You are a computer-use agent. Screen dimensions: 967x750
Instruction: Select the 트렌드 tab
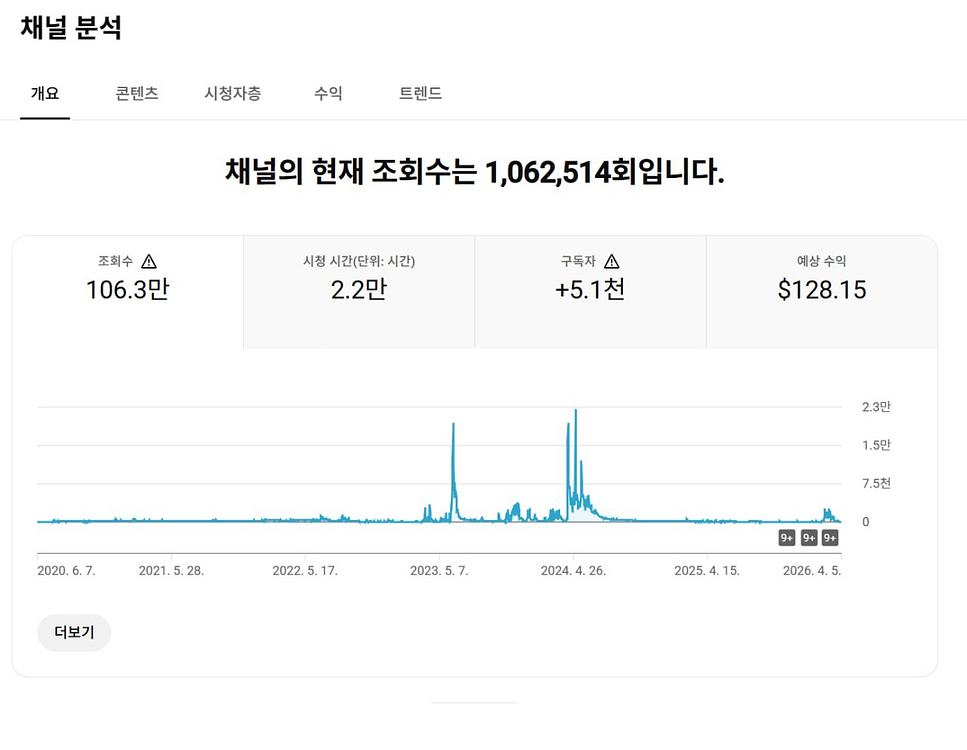coord(420,94)
